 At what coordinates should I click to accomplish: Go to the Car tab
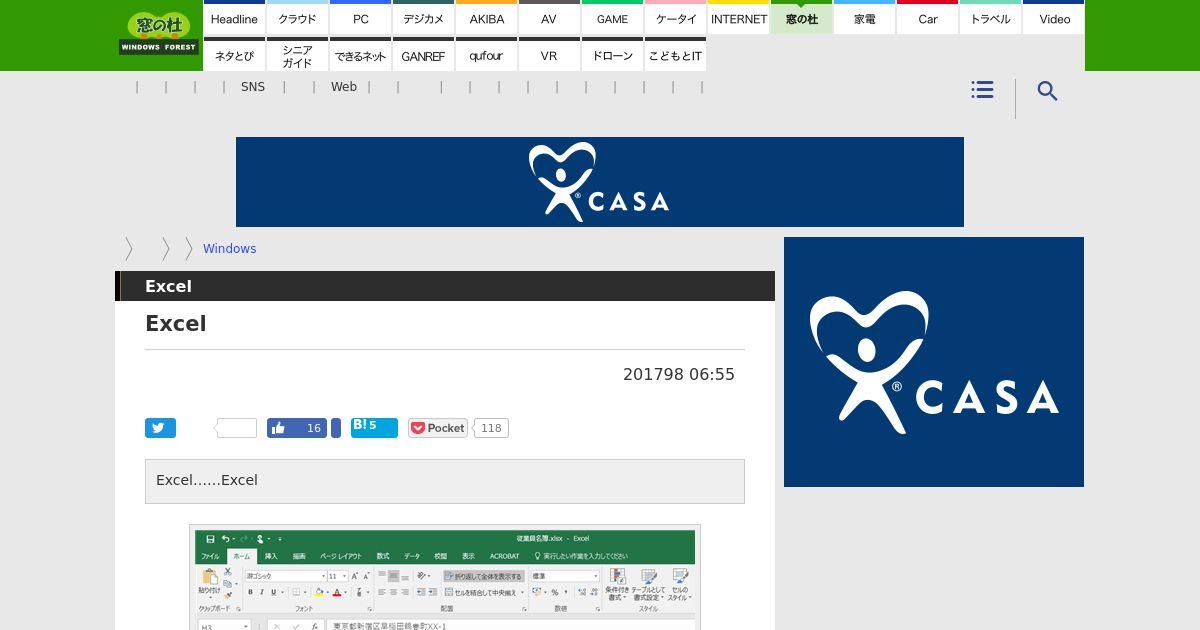click(927, 18)
